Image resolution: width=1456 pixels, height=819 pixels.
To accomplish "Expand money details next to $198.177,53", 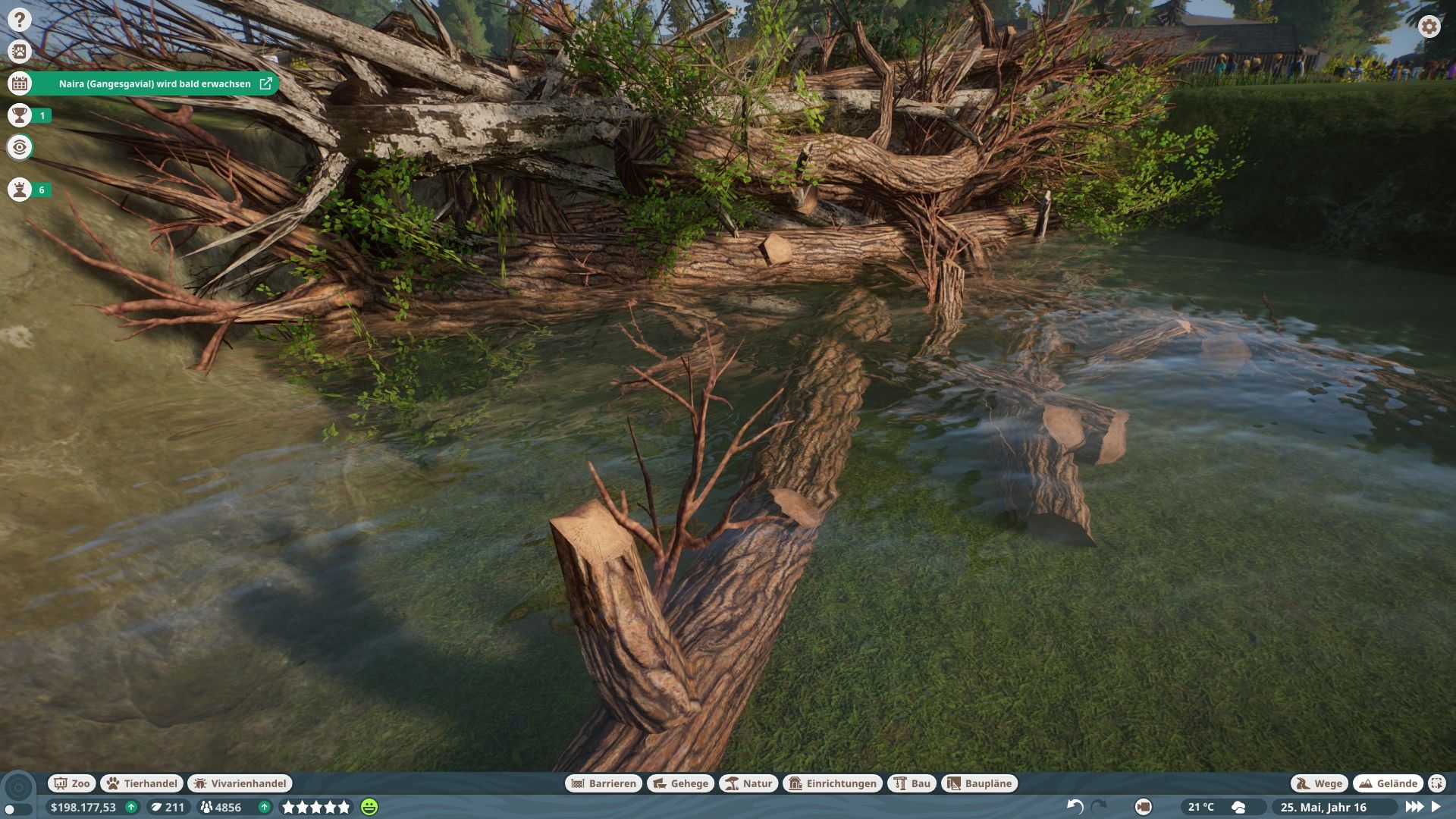I will [131, 807].
